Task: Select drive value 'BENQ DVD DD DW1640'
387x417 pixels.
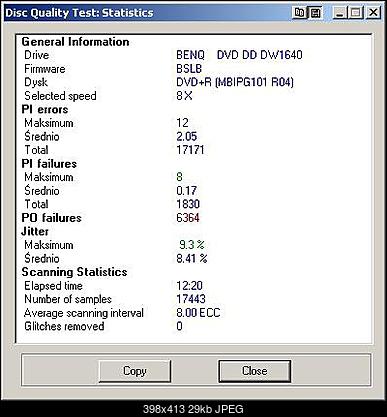Action: (239, 55)
